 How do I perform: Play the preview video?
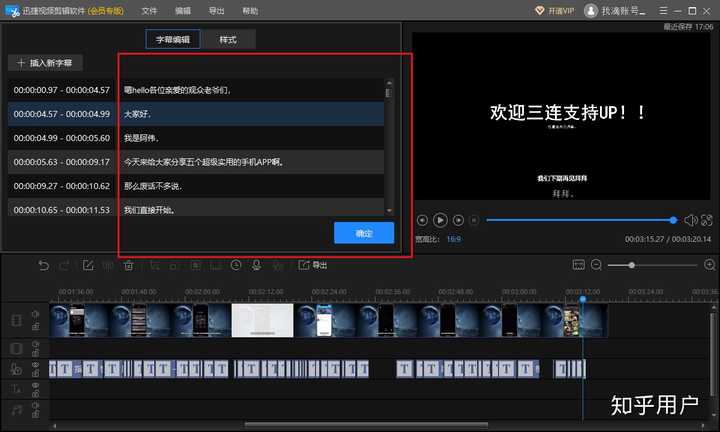[440, 220]
